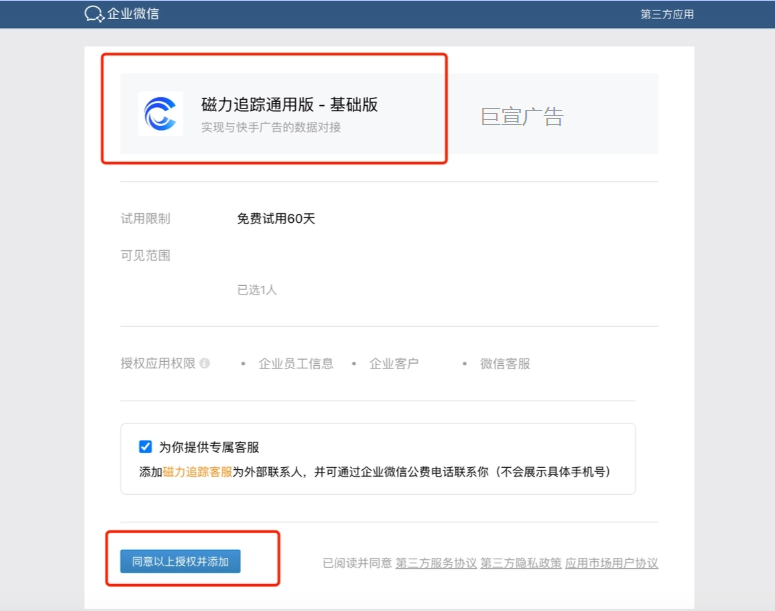This screenshot has width=775, height=611.
Task: Open 应用市场用户协议 link
Action: pos(611,563)
